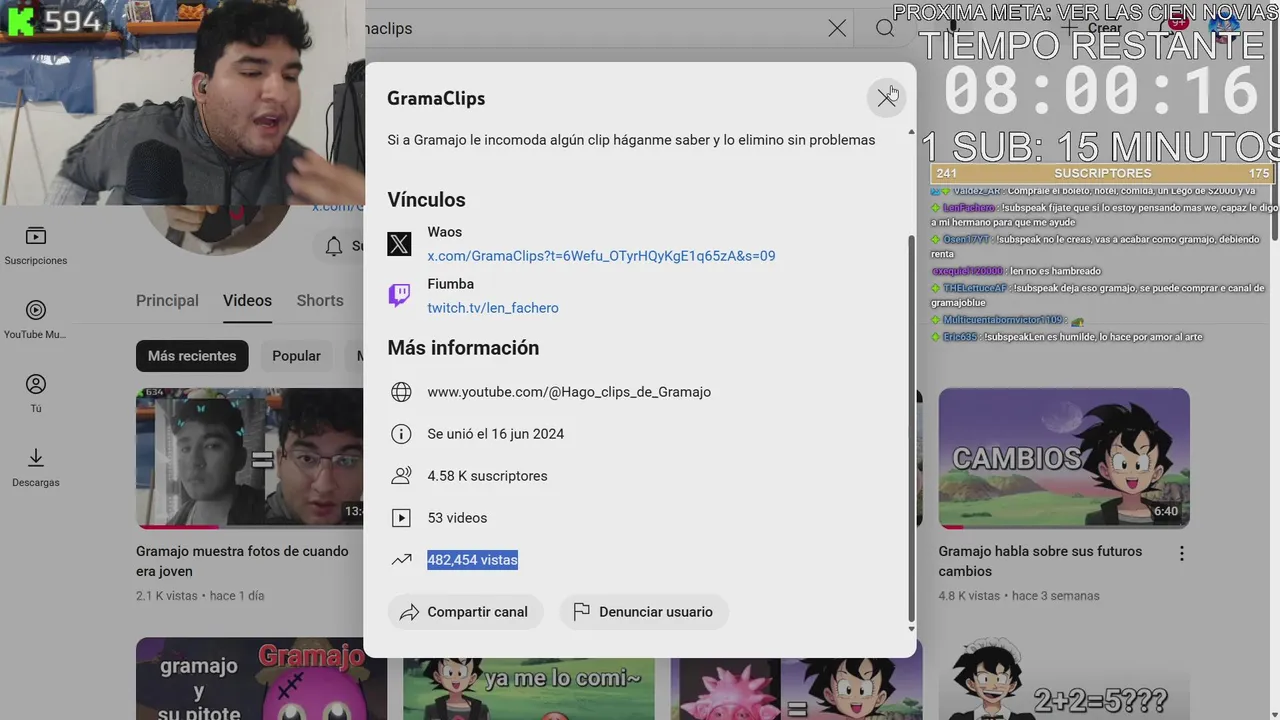Screen dimensions: 1280x720
Task: Open the CAMBIOS video thumbnail
Action: [x=1064, y=458]
